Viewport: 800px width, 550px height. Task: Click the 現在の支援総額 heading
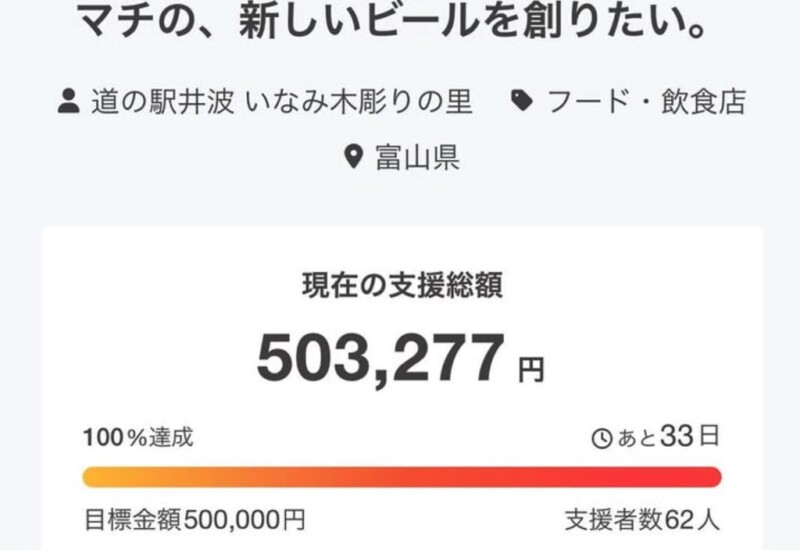402,285
